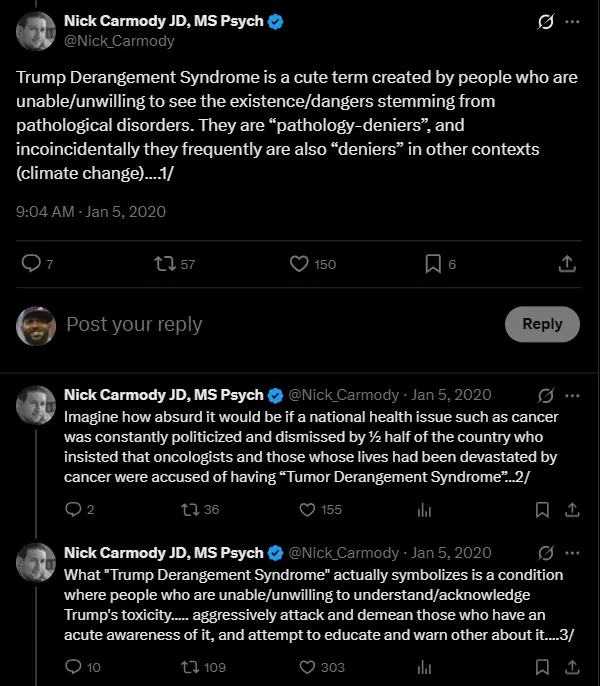This screenshot has height=686, width=600.
Task: Like the main tweet with 150 likes
Action: pyautogui.click(x=299, y=263)
